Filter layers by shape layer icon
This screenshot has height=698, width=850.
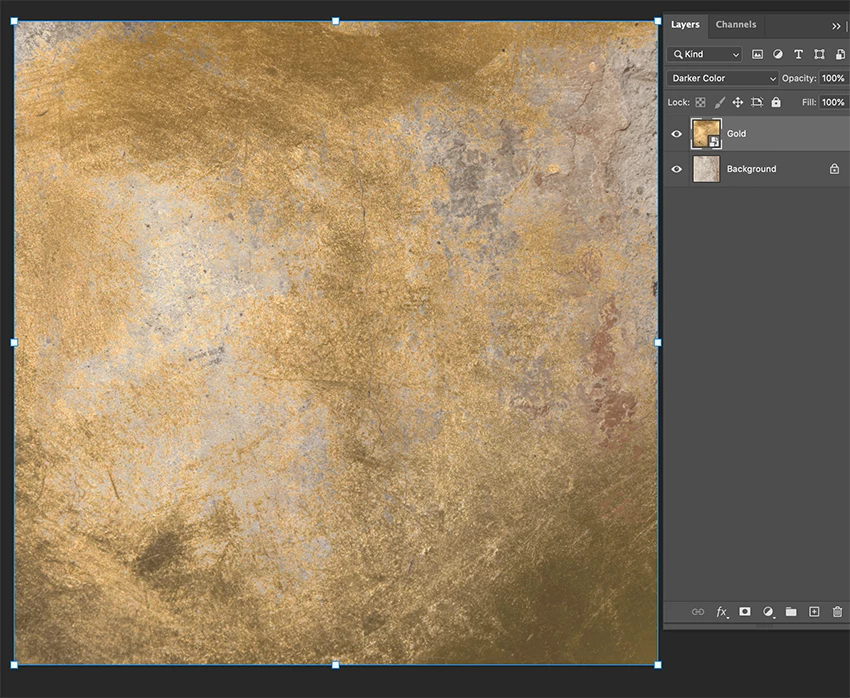tap(819, 54)
